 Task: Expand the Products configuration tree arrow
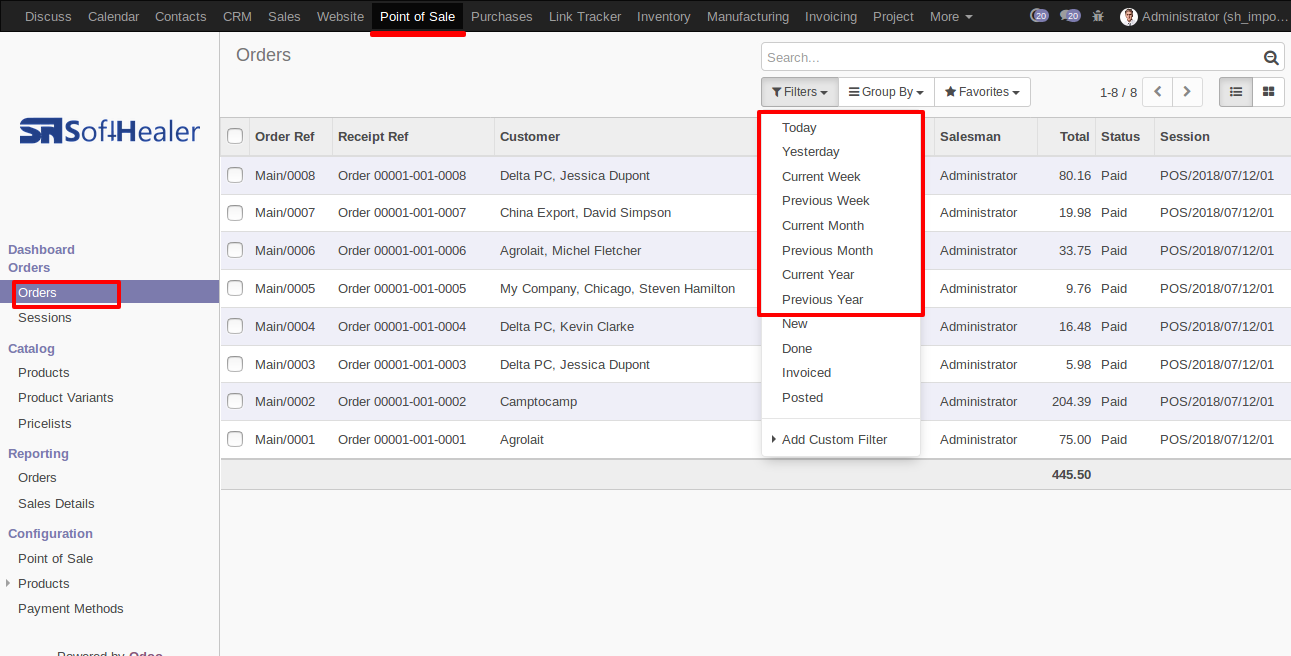pyautogui.click(x=8, y=583)
